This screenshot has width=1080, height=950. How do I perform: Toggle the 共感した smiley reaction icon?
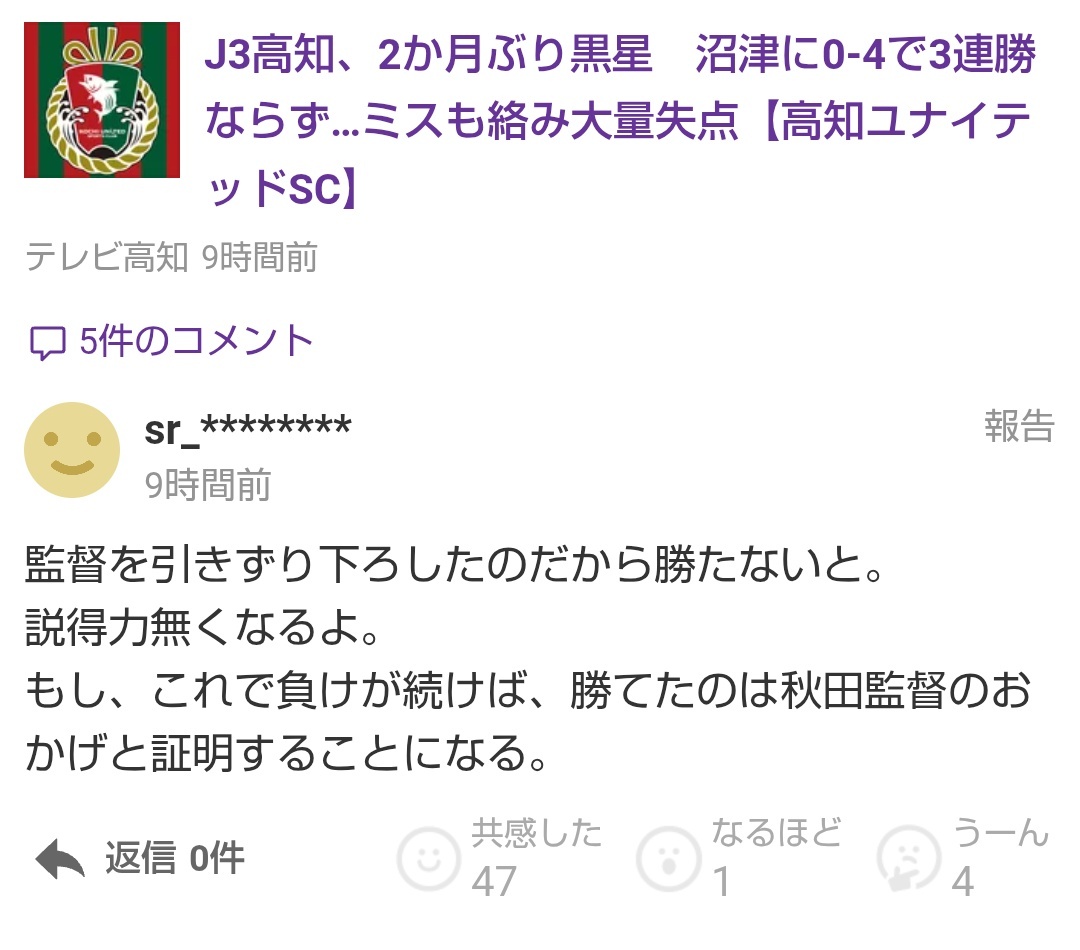click(x=428, y=858)
